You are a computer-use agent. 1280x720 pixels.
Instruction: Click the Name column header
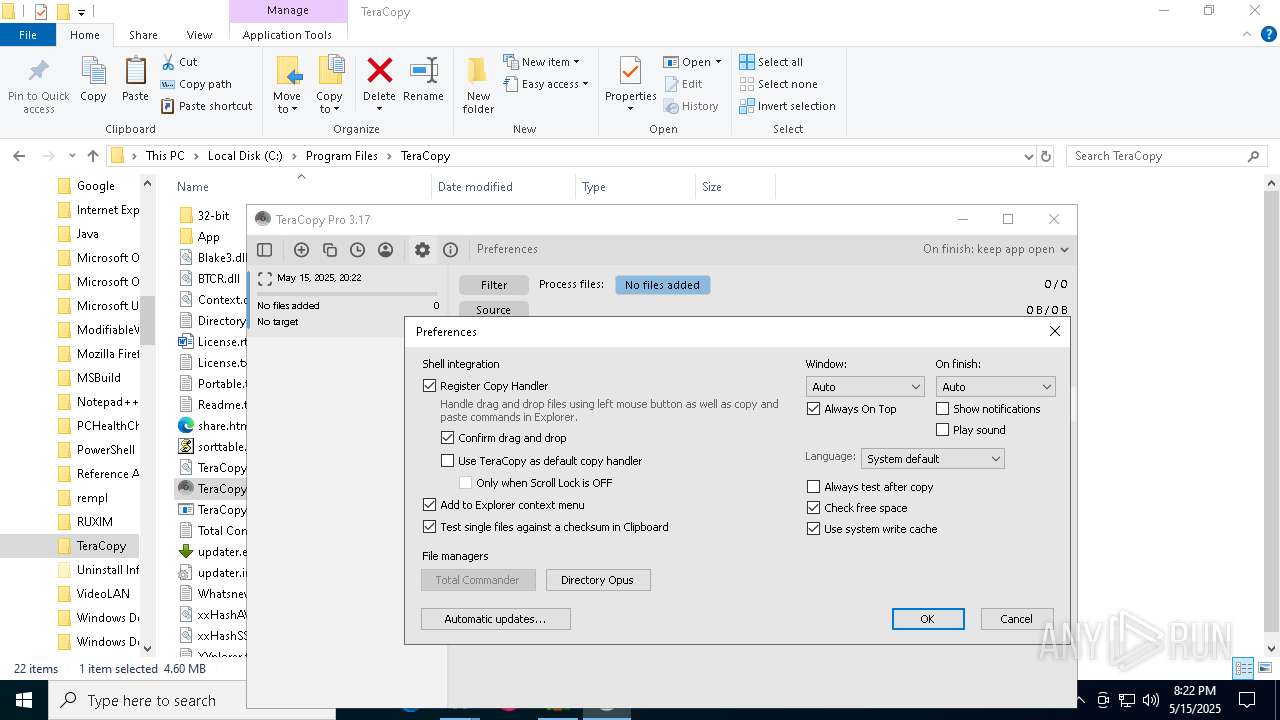(x=193, y=187)
